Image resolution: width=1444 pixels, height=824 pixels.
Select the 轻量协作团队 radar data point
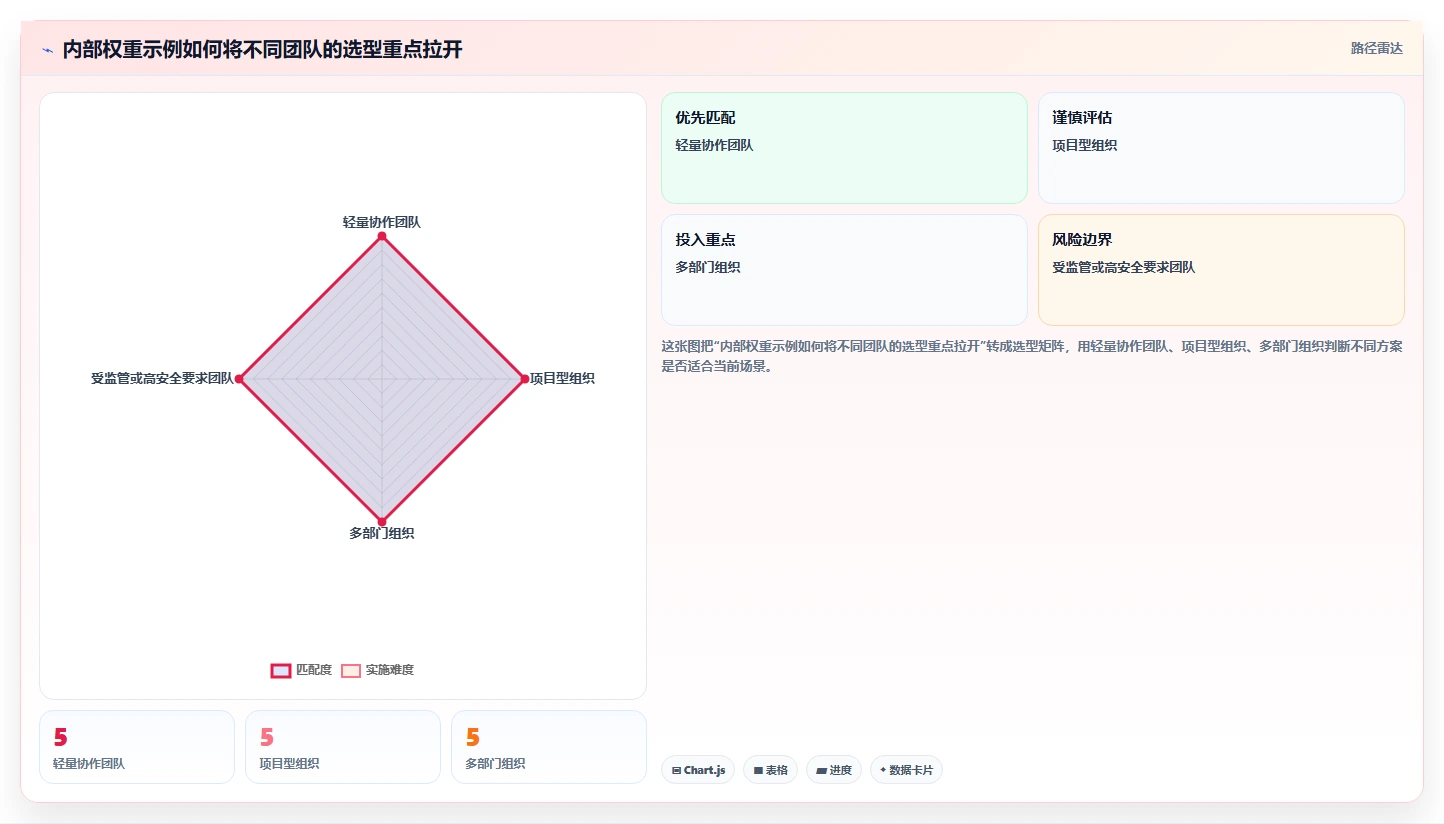coord(382,236)
